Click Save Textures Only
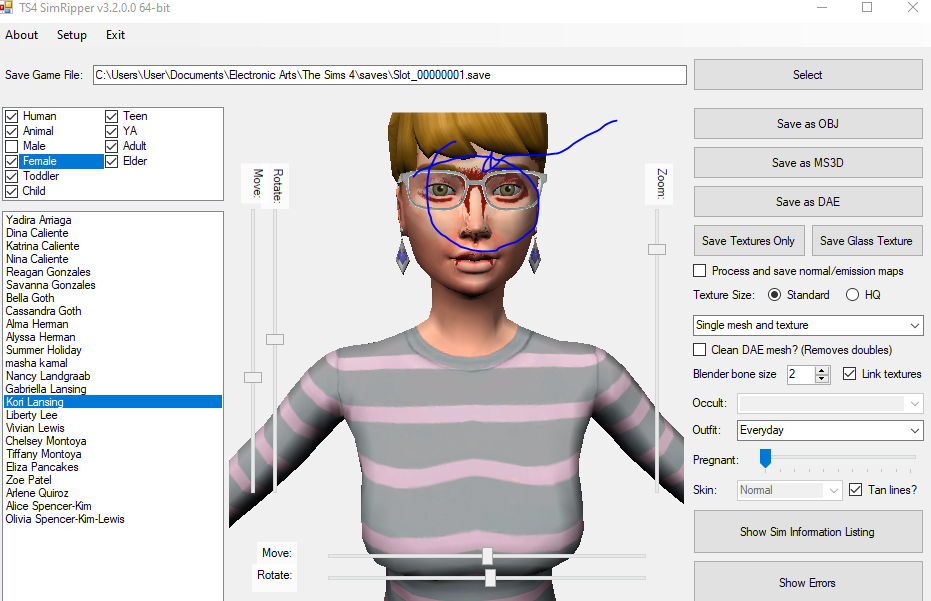 coord(749,240)
